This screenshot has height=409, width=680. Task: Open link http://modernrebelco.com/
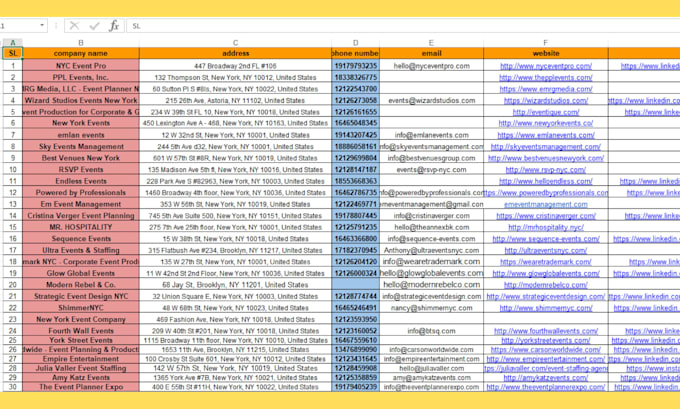click(546, 285)
